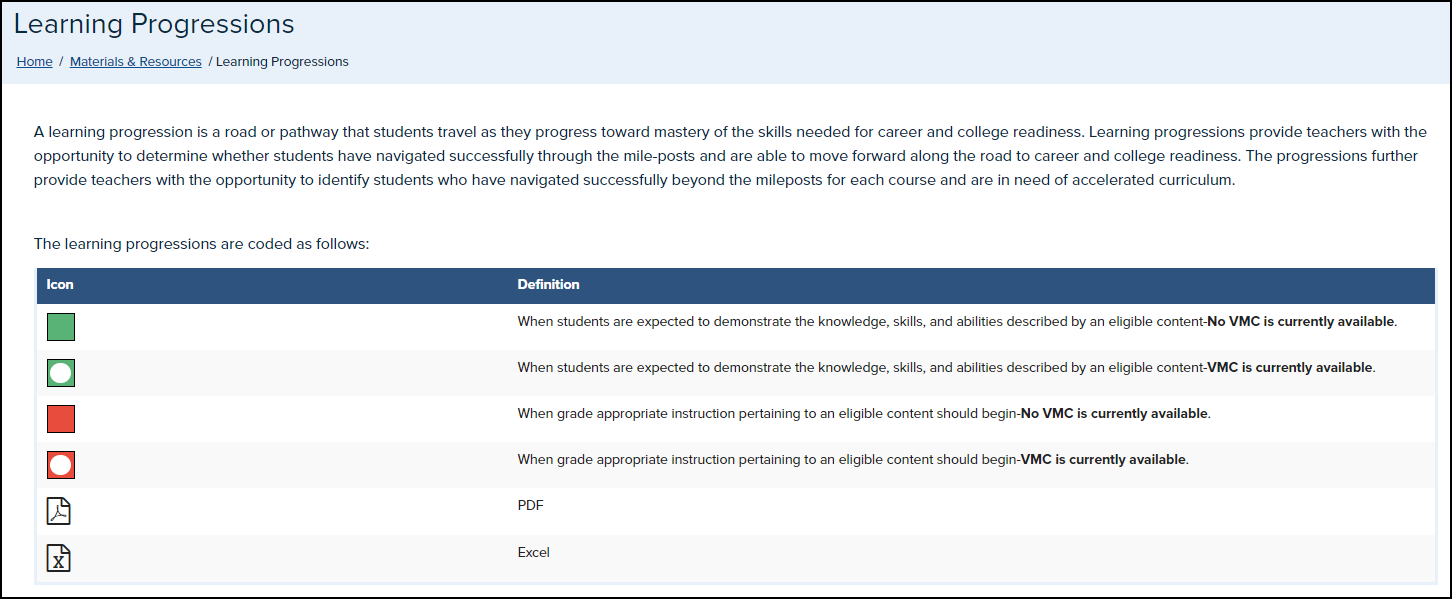Image resolution: width=1452 pixels, height=599 pixels.
Task: Open the Materials & Resources breadcrumb link
Action: [136, 62]
